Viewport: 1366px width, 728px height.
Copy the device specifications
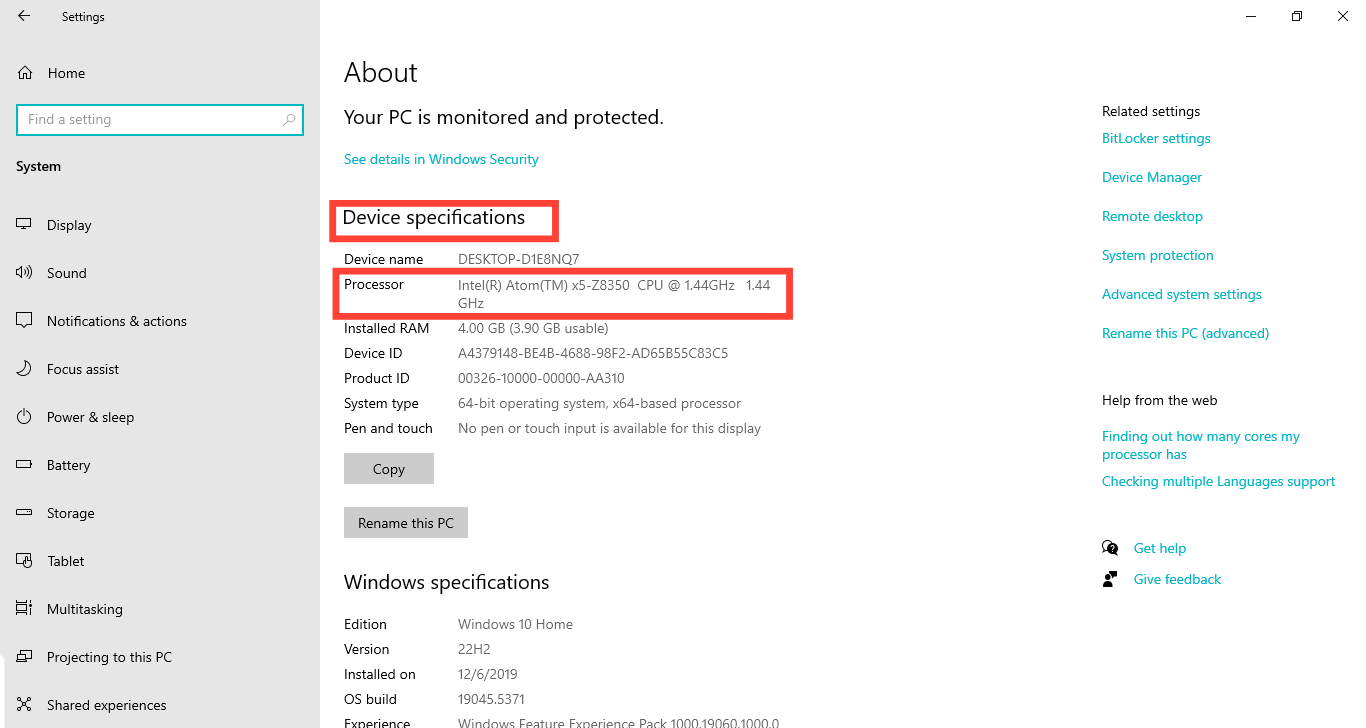(x=389, y=469)
